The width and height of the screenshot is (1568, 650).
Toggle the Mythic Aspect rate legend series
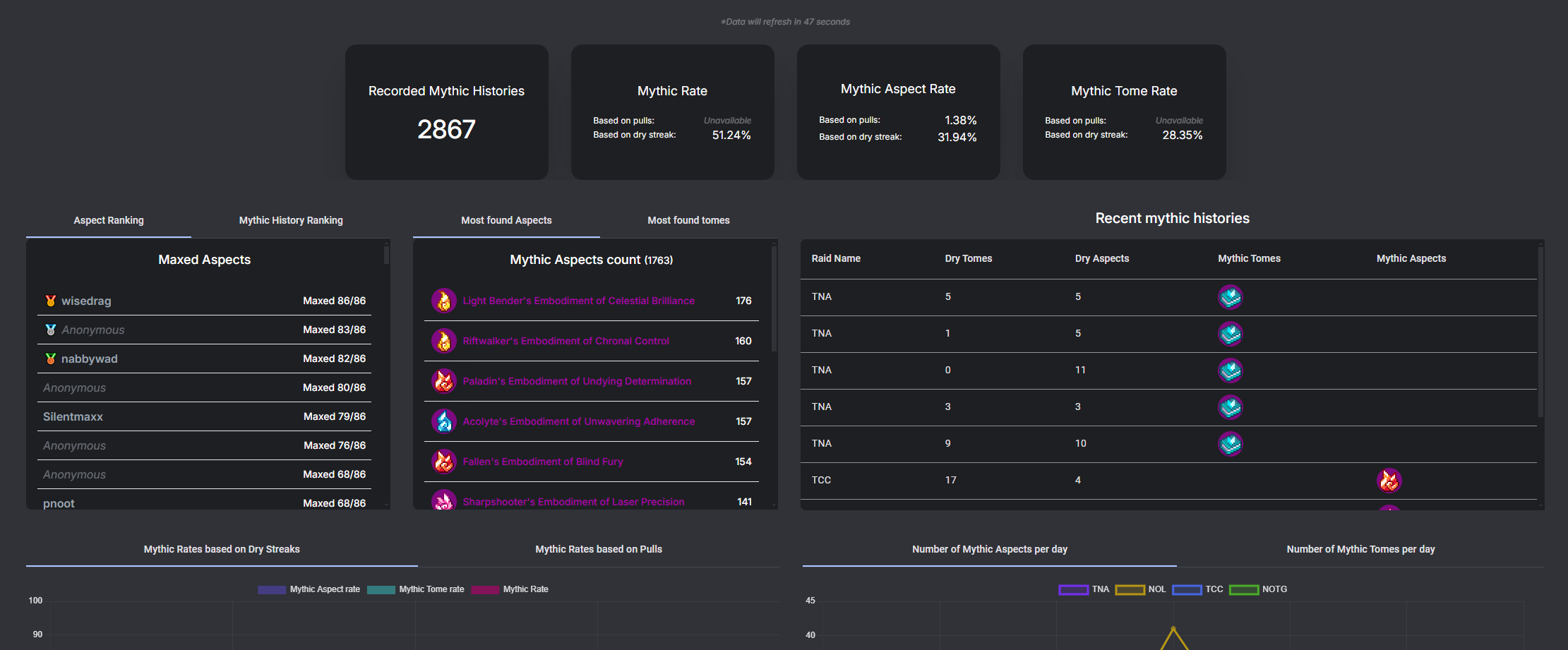(309, 589)
